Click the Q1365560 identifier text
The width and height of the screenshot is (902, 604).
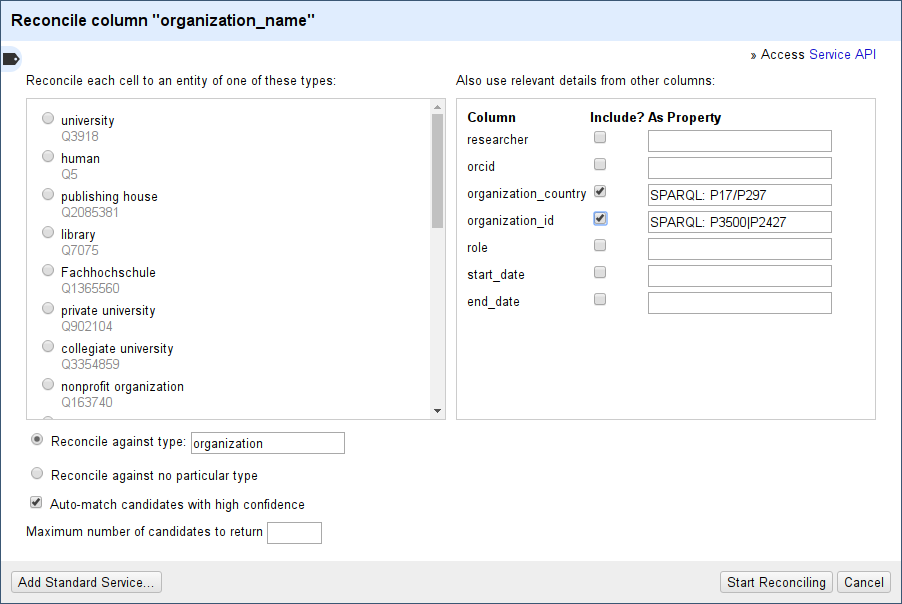pos(90,288)
